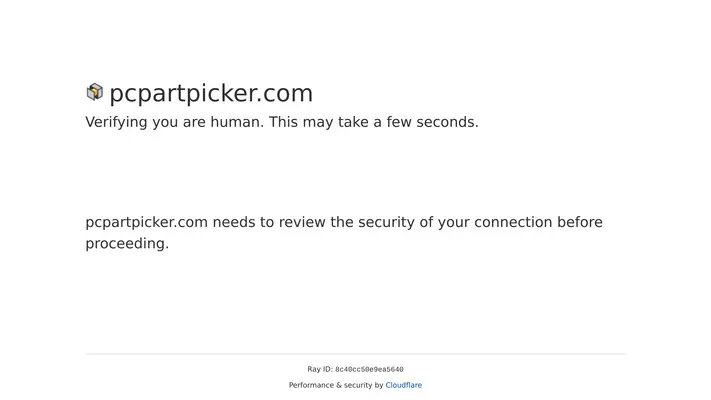This screenshot has width=711, height=400.
Task: Click 'Performance & security by' footer text
Action: [336, 385]
